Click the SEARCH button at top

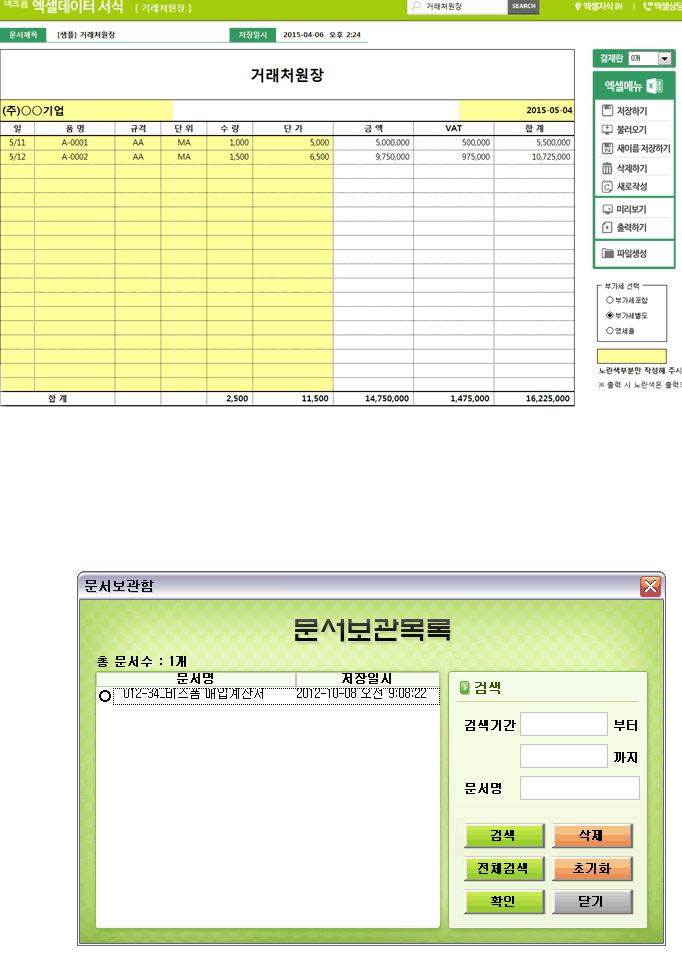(524, 6)
